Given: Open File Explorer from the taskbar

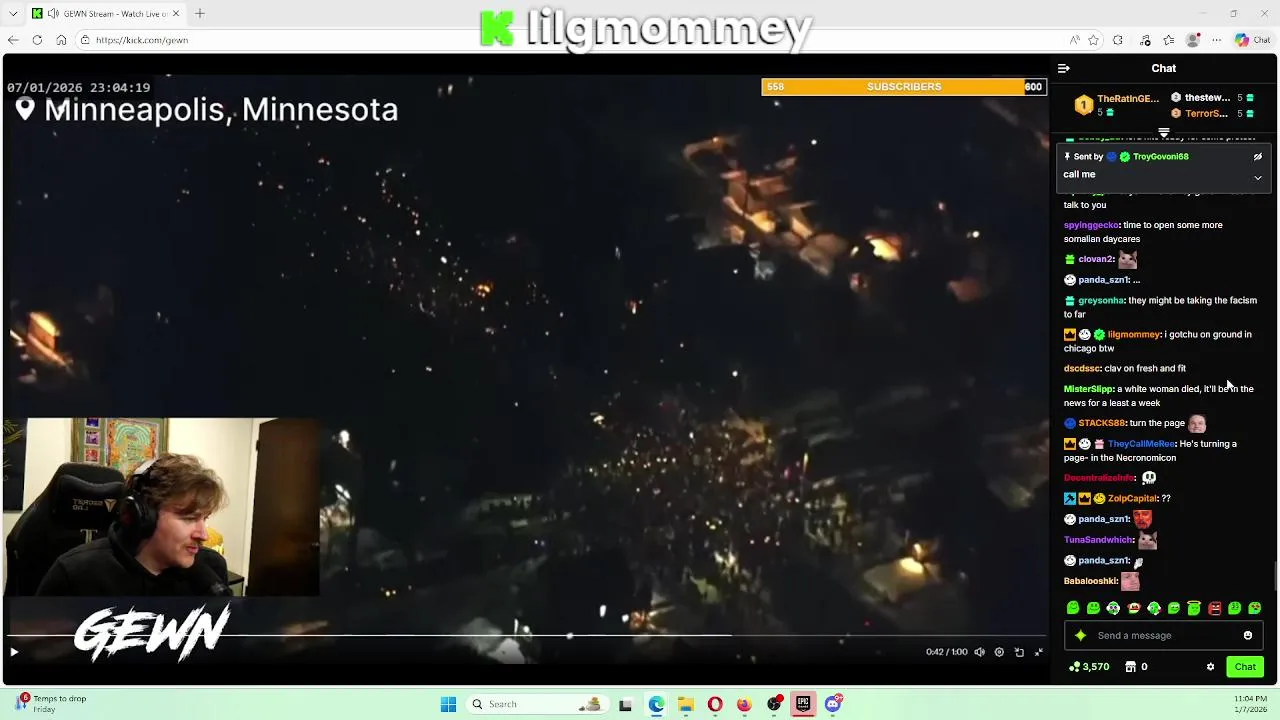Looking at the screenshot, I should [x=685, y=704].
